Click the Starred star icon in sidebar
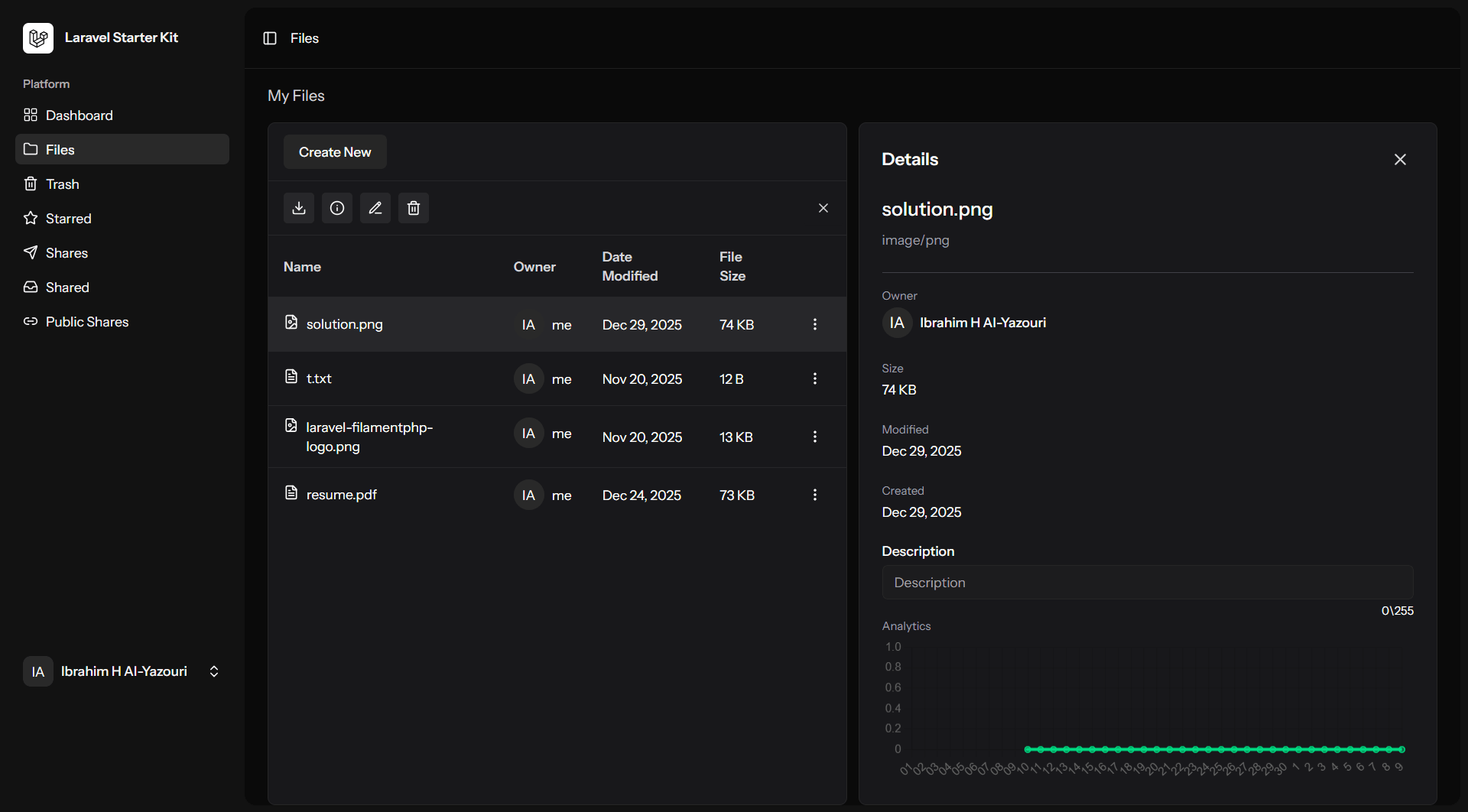This screenshot has width=1468, height=812. click(31, 218)
